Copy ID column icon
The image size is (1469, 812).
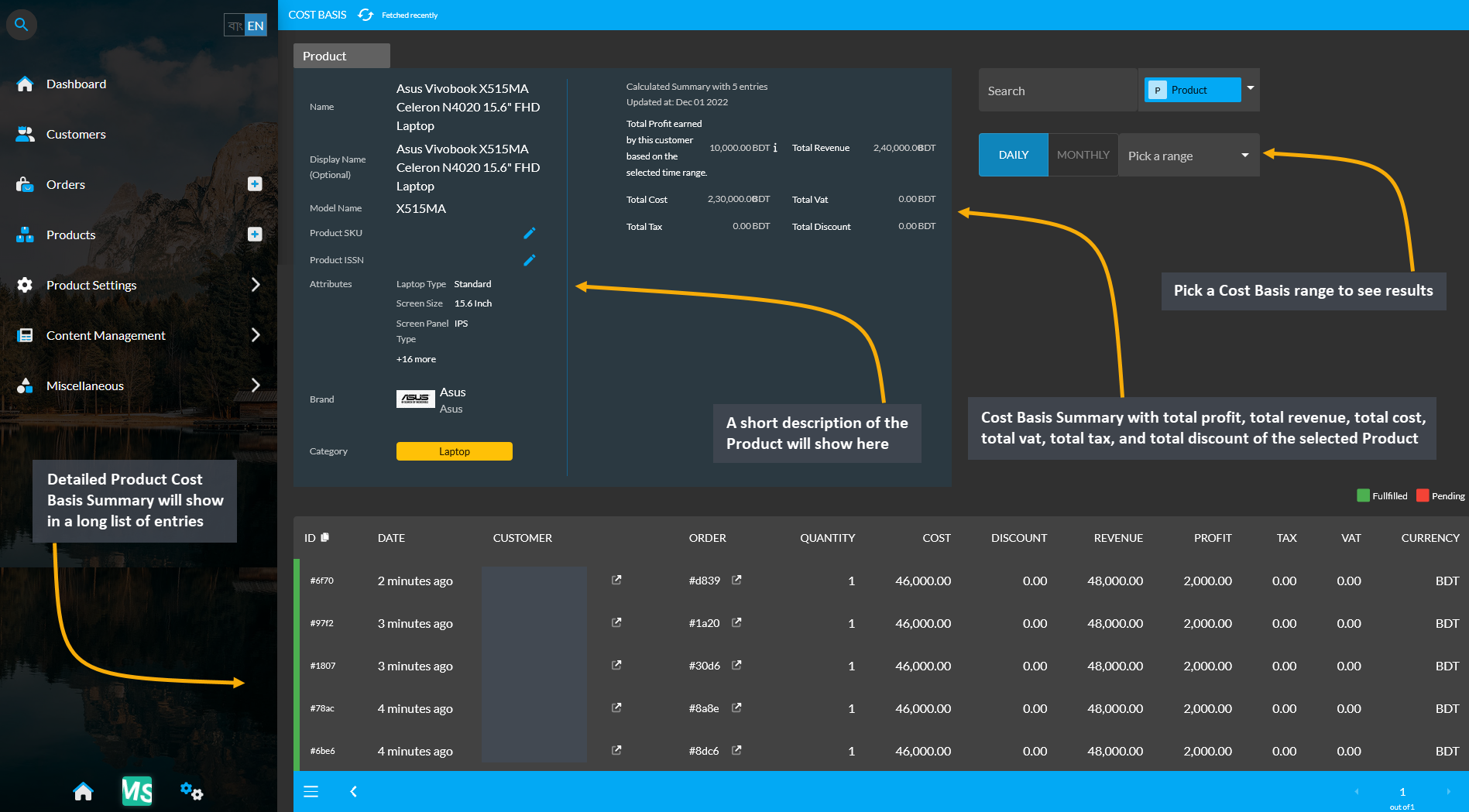tap(325, 537)
